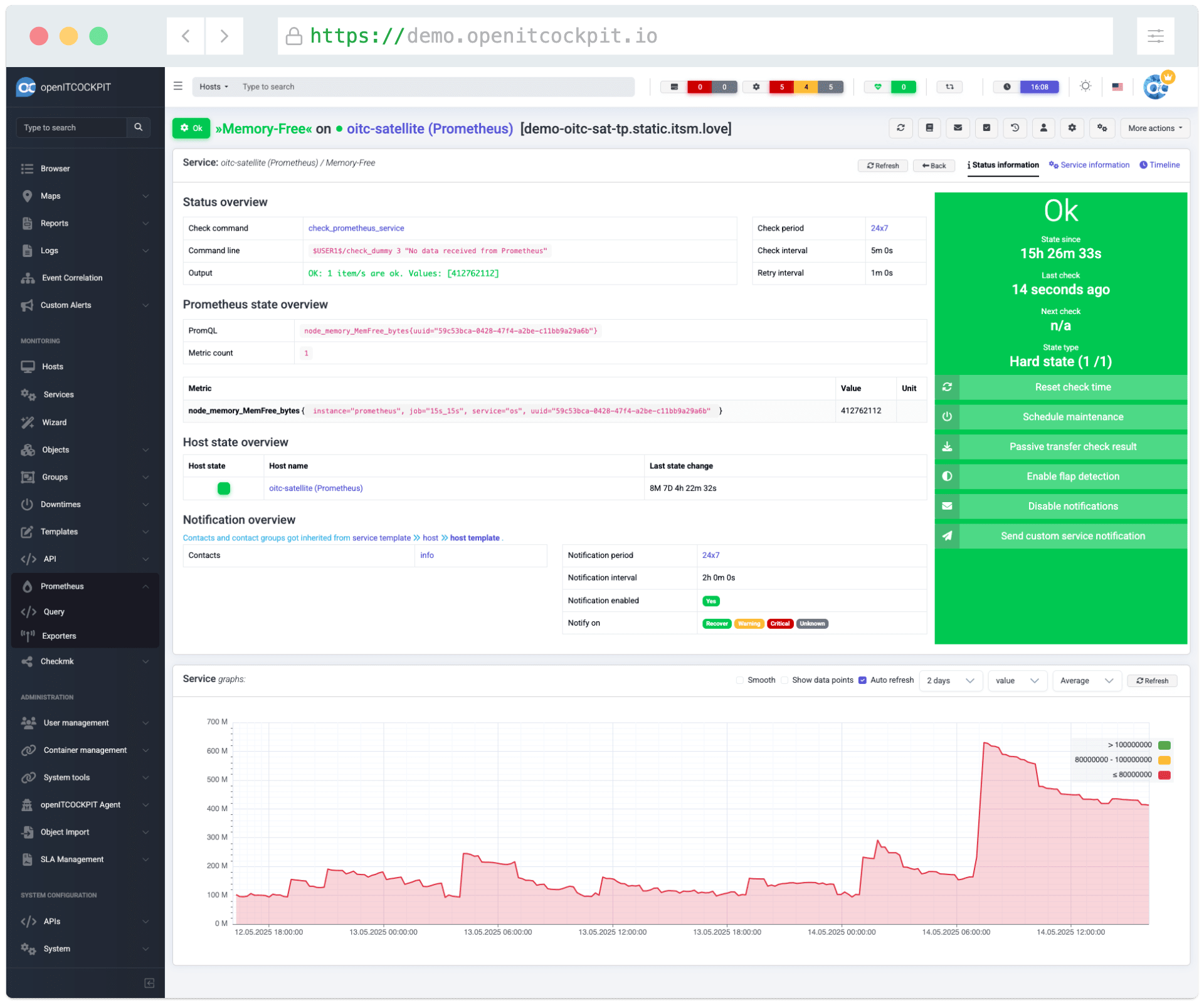Switch theme using the sun icon
The height and width of the screenshot is (1003, 1204).
point(1085,87)
